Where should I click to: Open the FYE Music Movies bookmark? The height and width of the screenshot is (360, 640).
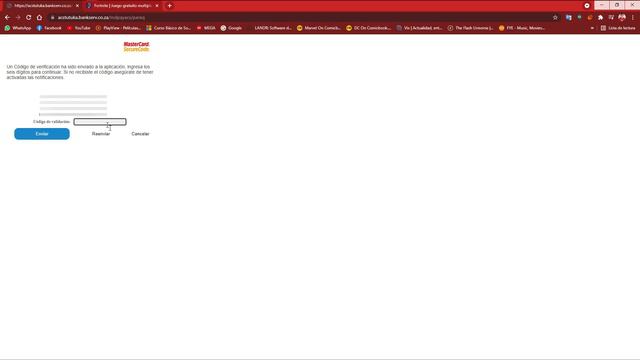(x=522, y=28)
